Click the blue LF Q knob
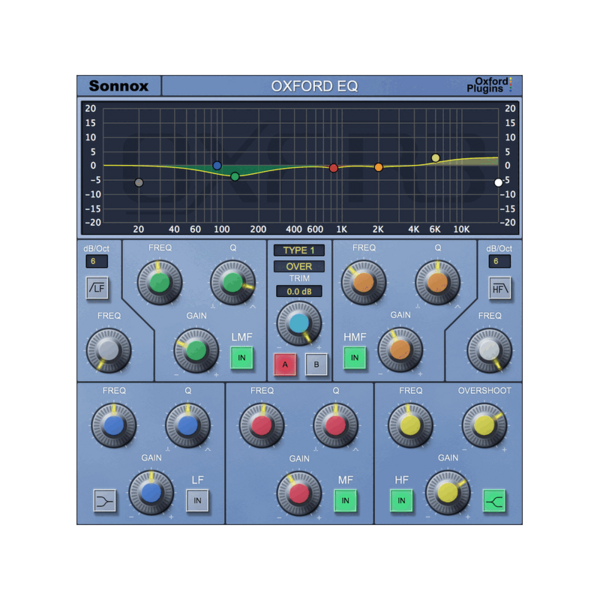This screenshot has width=600, height=600. tap(188, 426)
